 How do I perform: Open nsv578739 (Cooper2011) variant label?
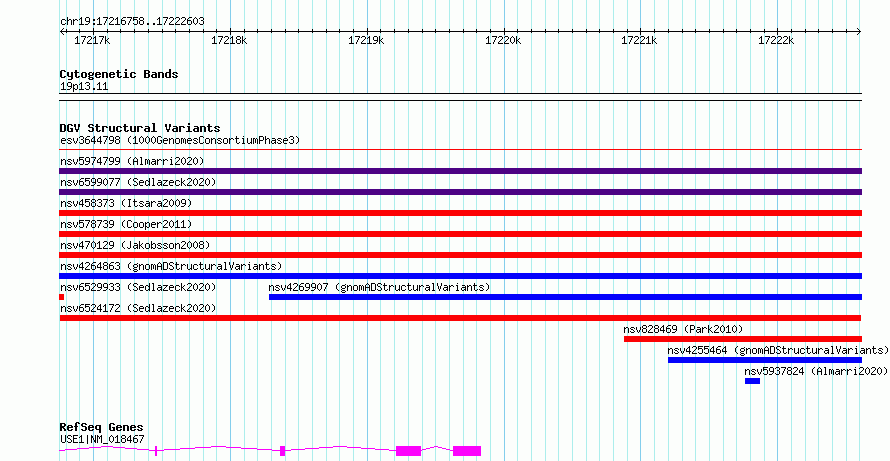click(126, 224)
